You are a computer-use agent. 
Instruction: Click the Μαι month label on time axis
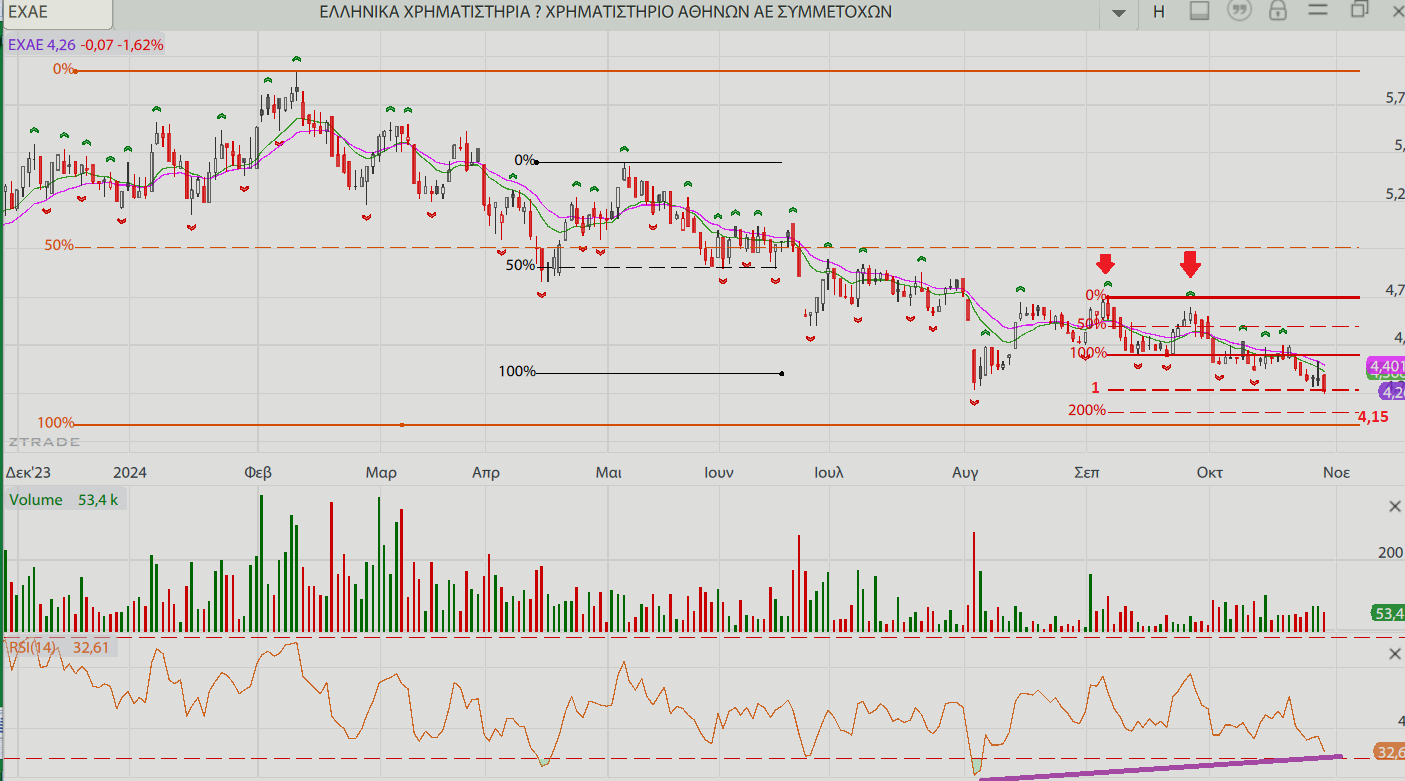(608, 472)
